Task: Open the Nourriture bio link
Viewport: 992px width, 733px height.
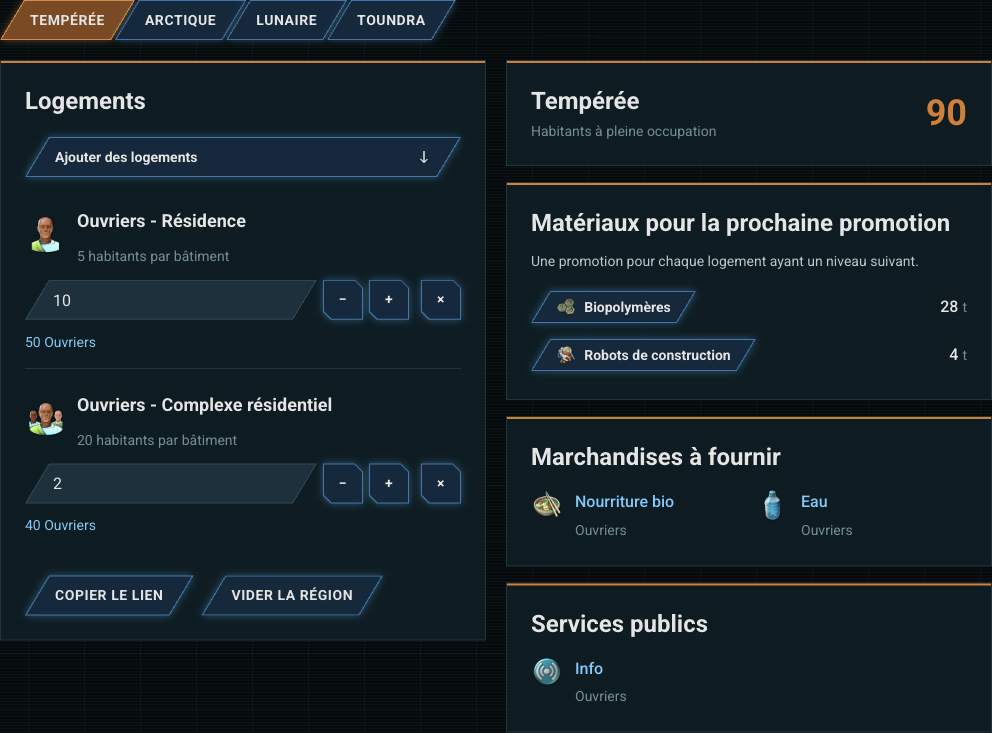Action: 624,502
